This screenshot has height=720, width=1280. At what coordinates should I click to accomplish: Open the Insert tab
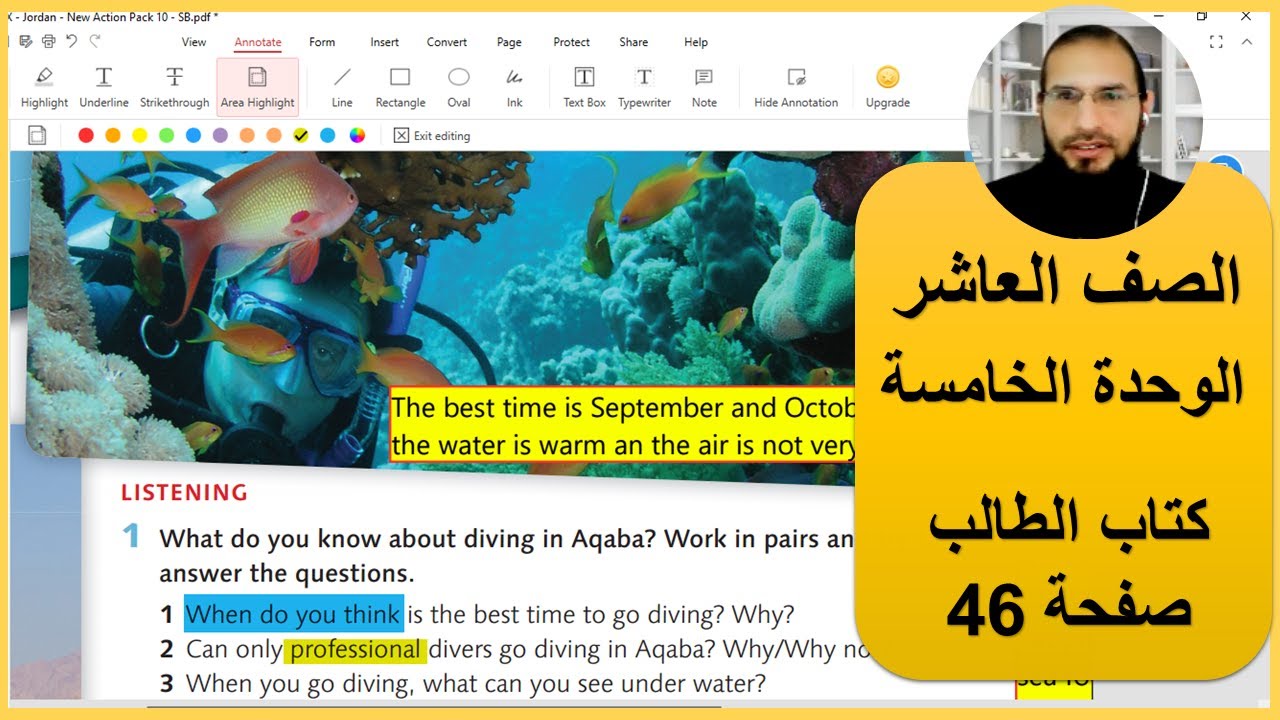384,42
